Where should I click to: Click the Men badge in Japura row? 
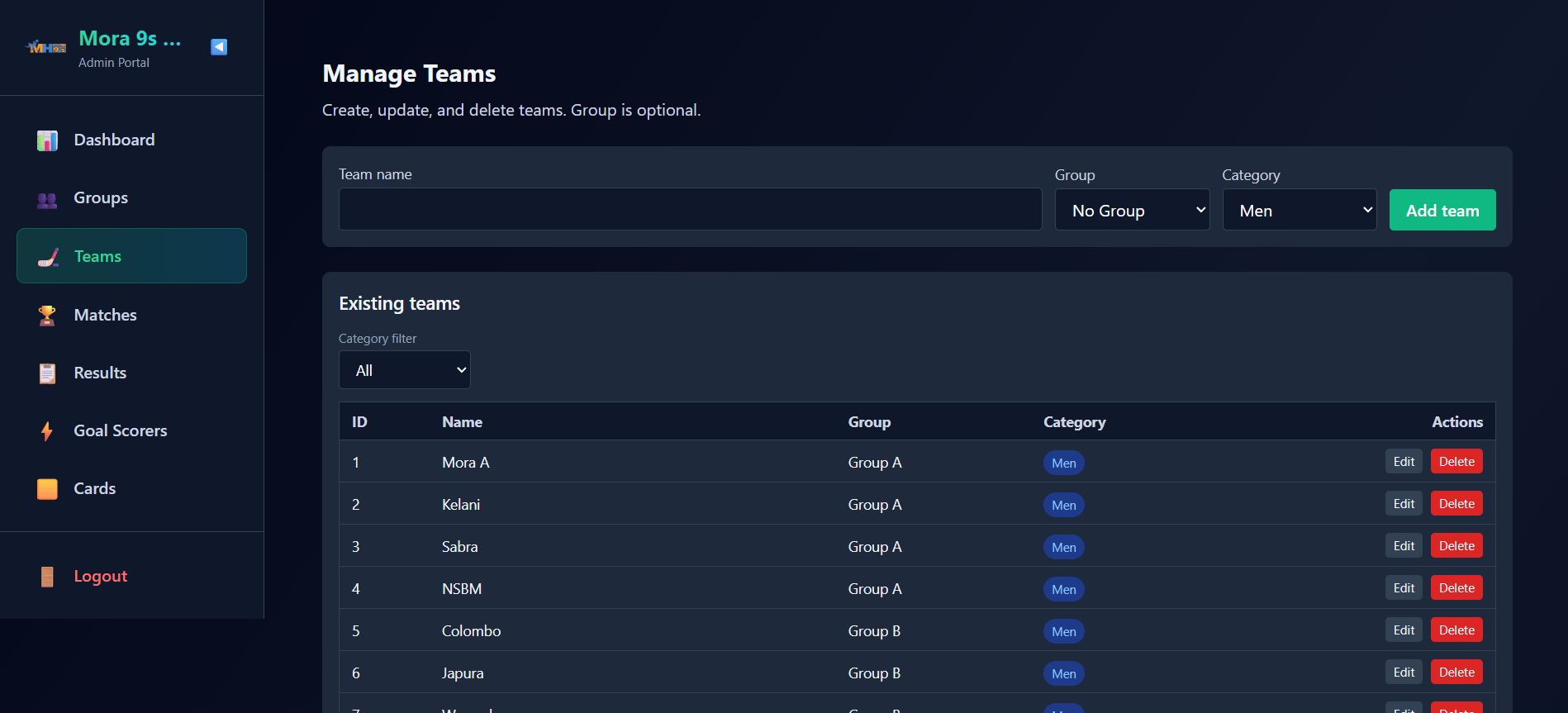1064,673
